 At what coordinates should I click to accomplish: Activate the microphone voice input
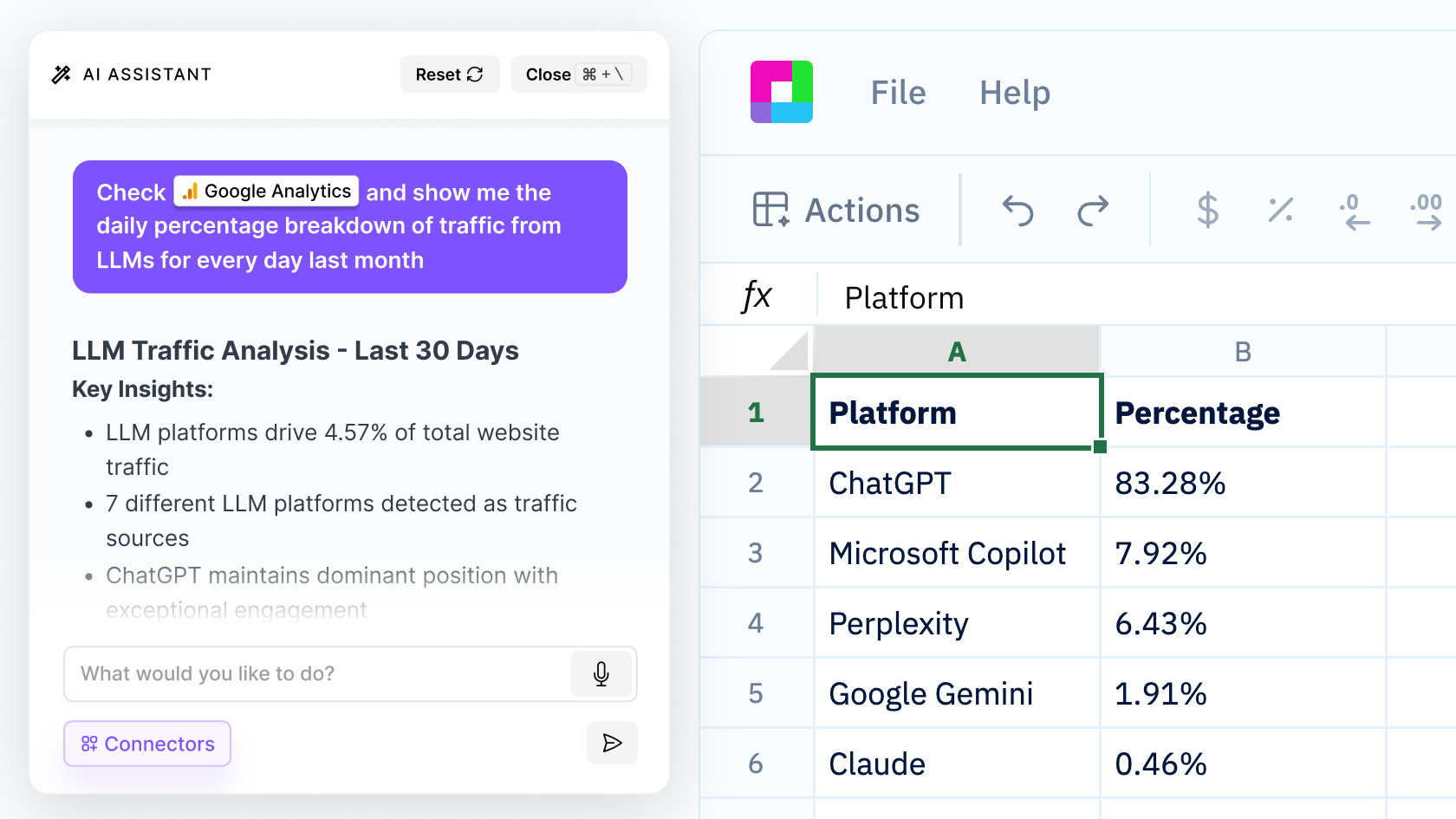click(601, 673)
